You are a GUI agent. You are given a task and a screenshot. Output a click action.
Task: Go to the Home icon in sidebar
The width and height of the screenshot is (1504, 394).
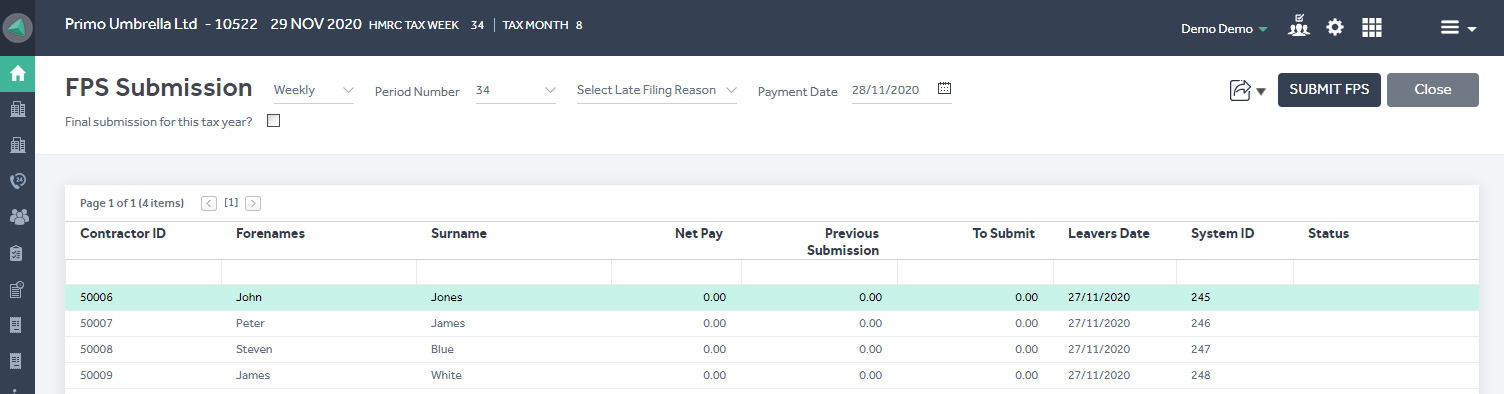coord(17,73)
